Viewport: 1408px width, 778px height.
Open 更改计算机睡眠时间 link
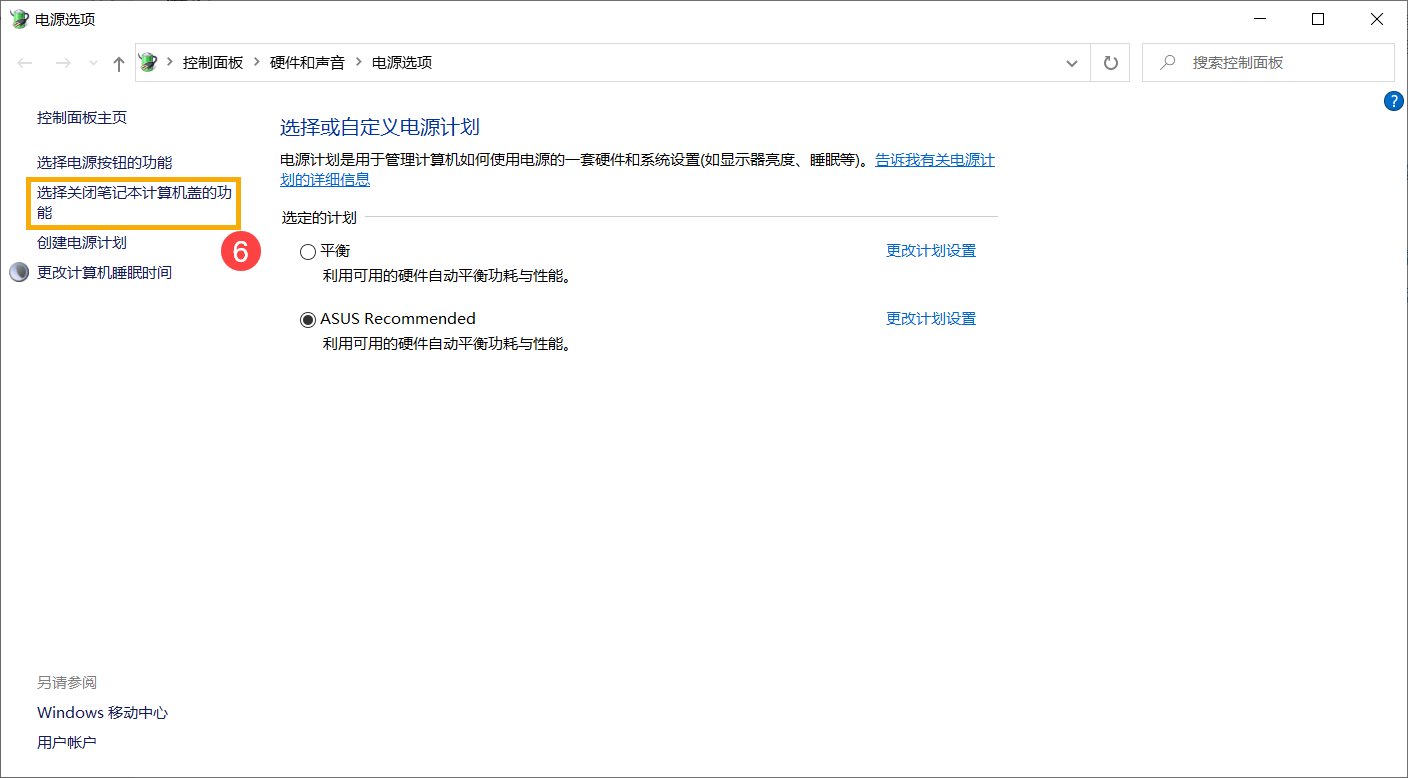(105, 272)
